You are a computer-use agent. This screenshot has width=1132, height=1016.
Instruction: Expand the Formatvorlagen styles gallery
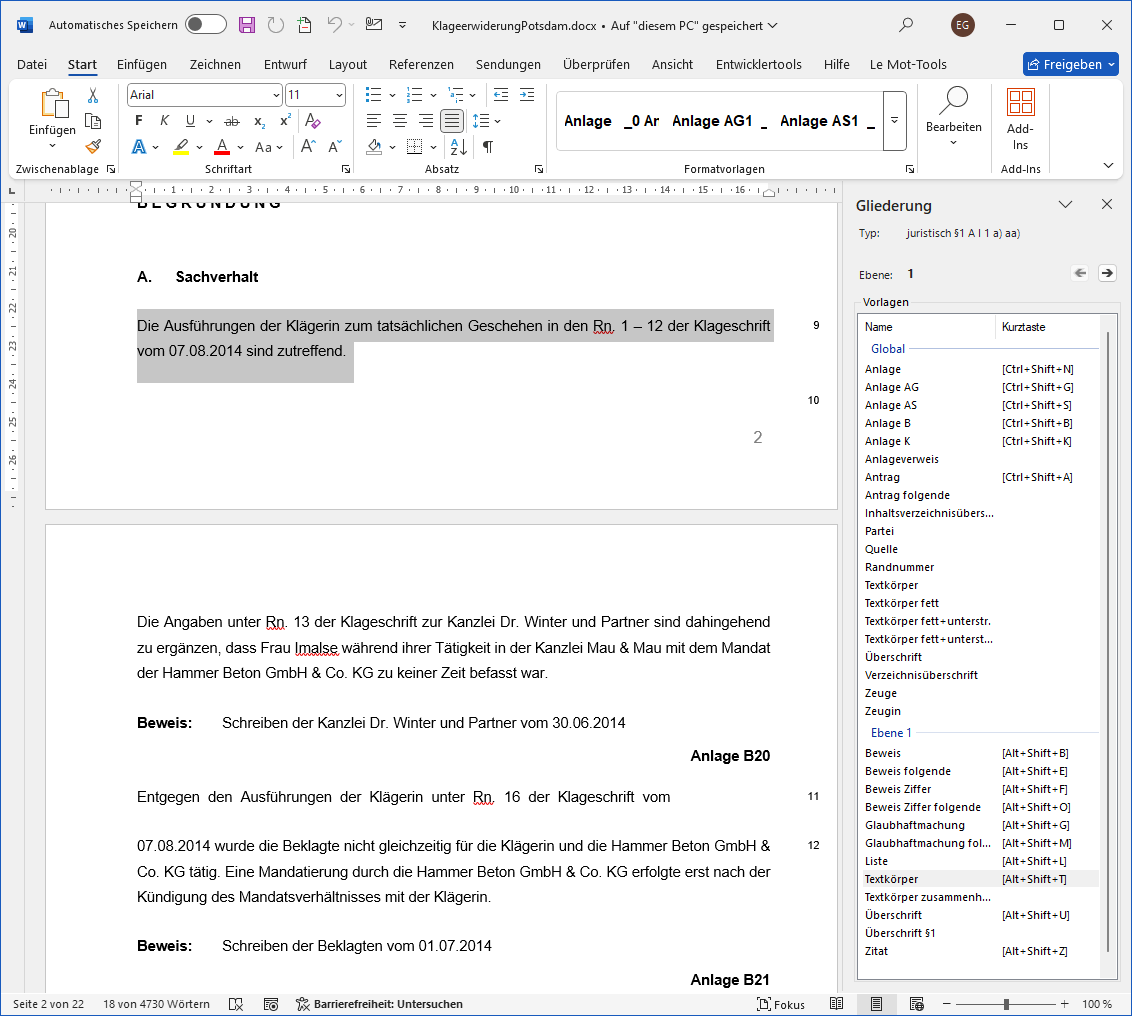click(x=894, y=121)
